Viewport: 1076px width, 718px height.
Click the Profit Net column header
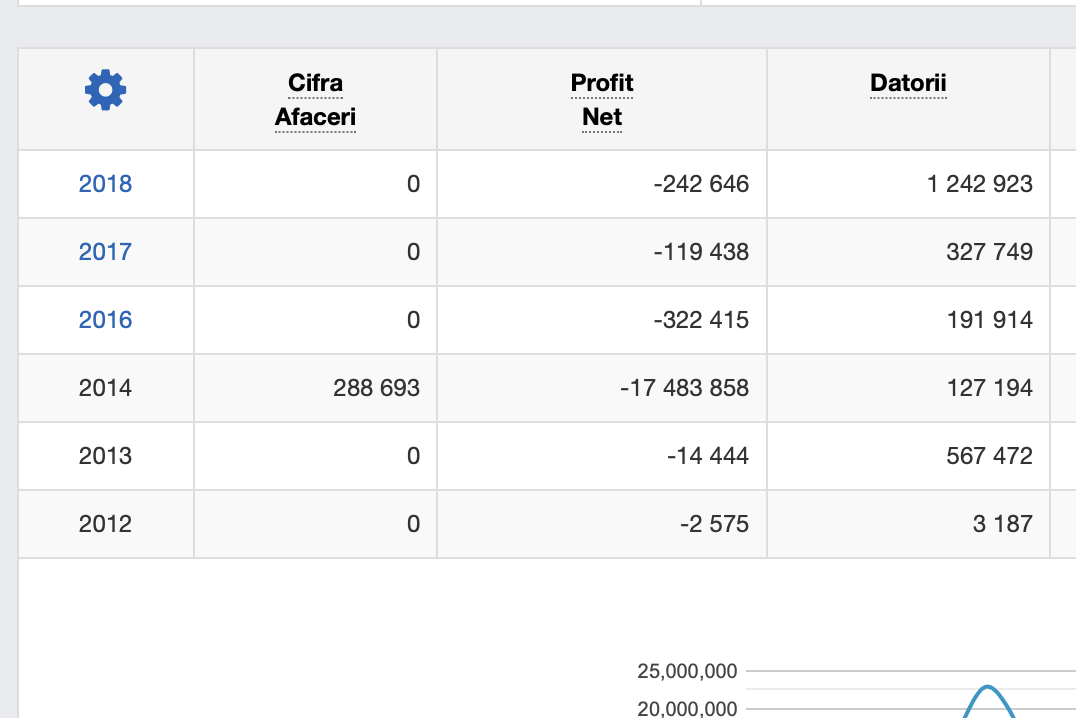(x=602, y=100)
